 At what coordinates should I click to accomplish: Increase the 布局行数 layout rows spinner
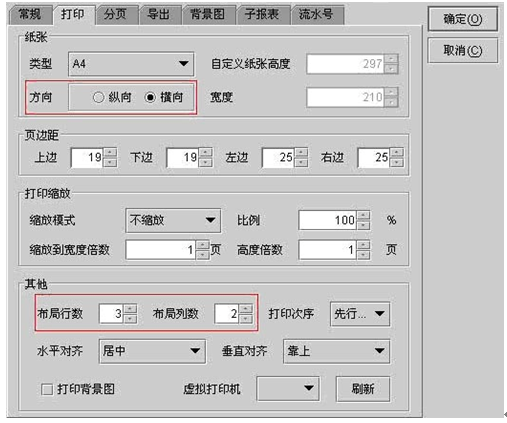(130, 309)
